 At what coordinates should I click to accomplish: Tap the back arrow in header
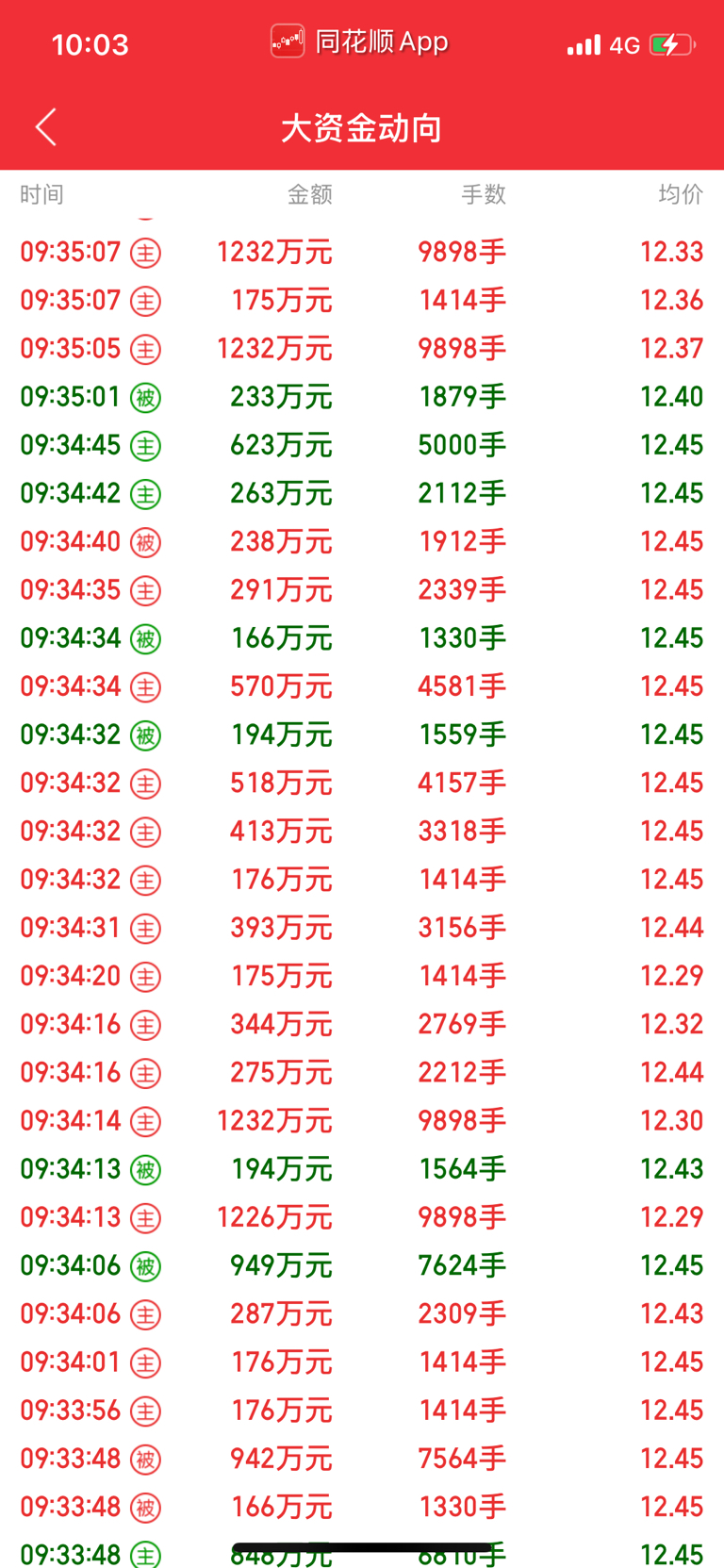coord(45,127)
